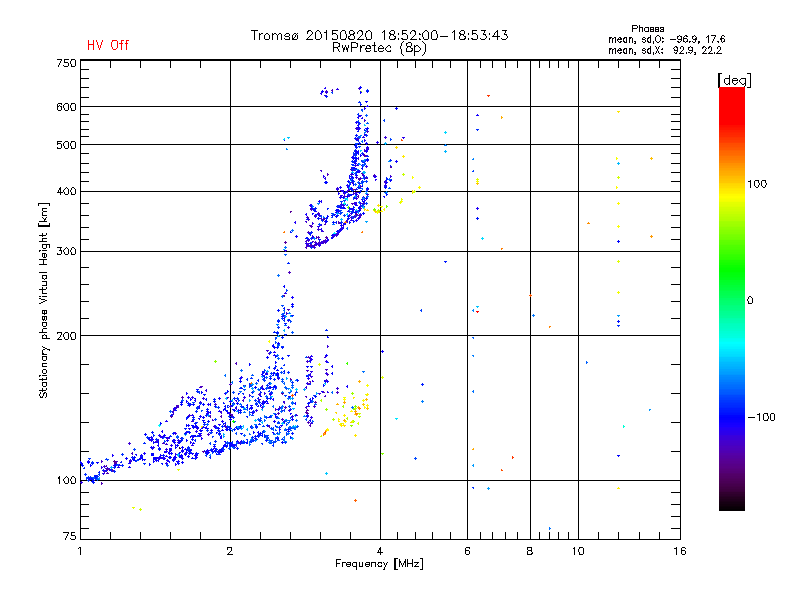Click the y-axis label '400'
The height and width of the screenshot is (600, 800).
click(x=66, y=192)
